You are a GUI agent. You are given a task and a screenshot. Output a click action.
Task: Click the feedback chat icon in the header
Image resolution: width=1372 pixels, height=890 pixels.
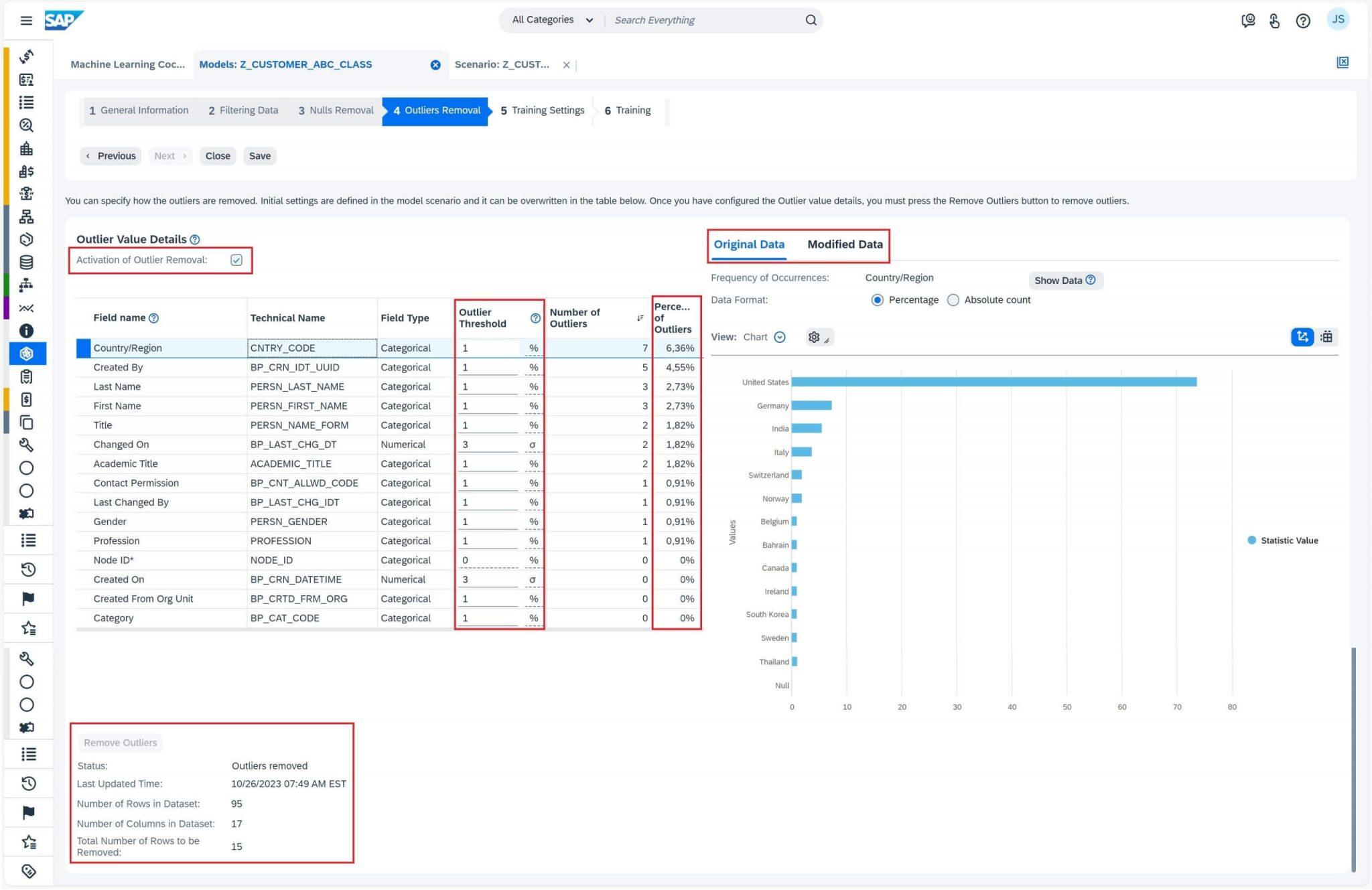pos(1247,20)
